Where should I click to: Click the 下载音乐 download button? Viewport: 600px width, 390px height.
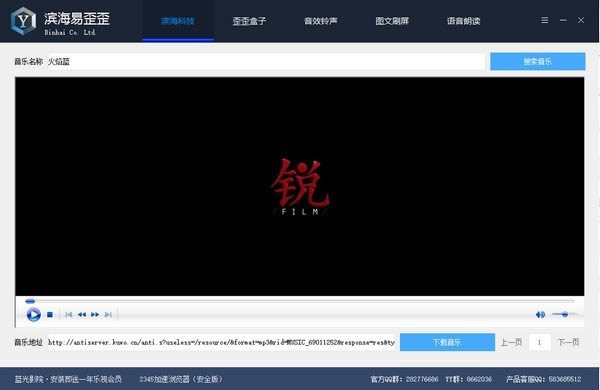coord(447,342)
